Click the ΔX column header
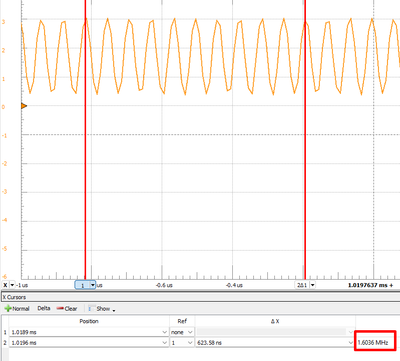Viewport: 400px width, 361px height. [275, 321]
